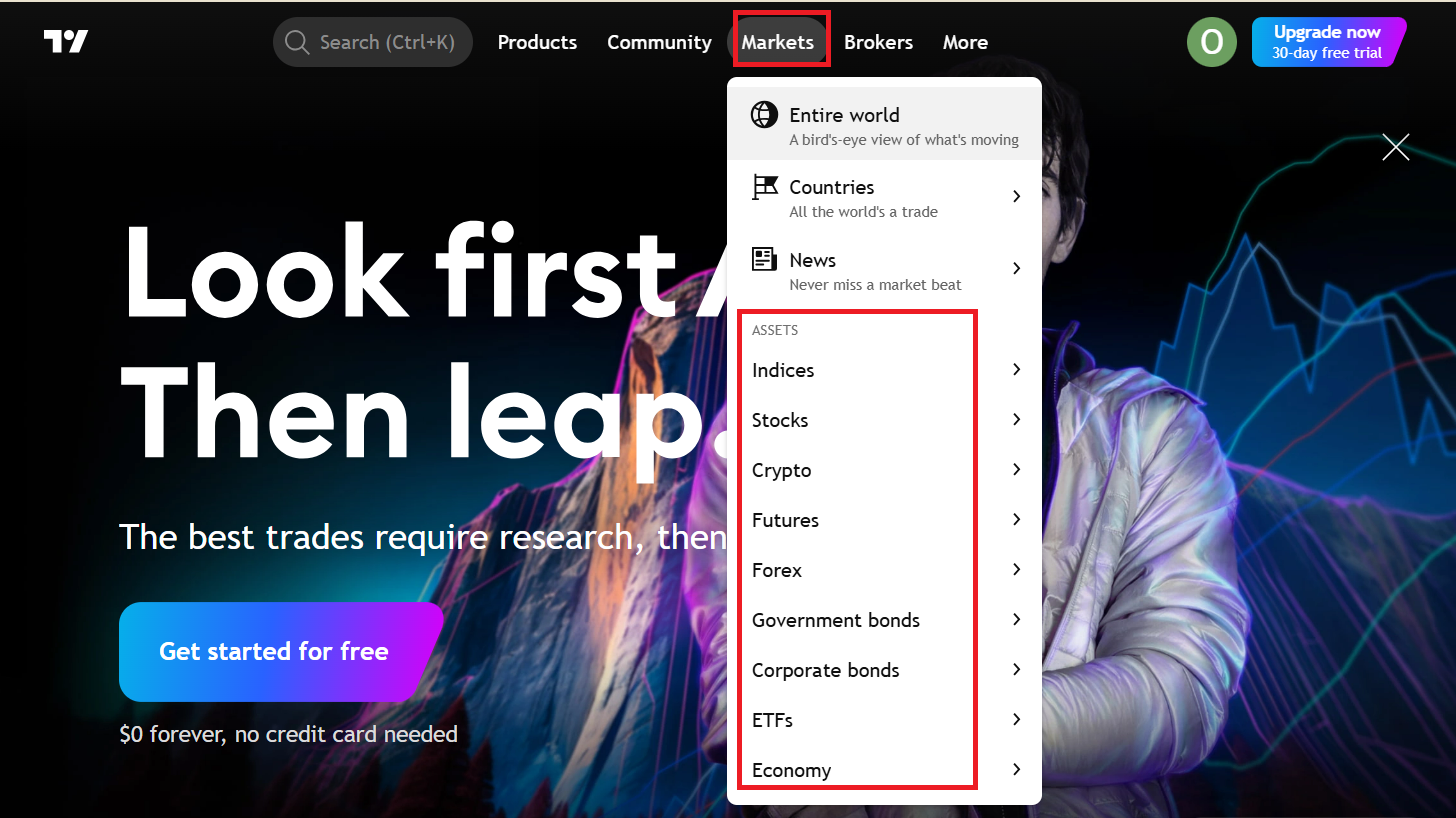Viewport: 1456px width, 818px height.
Task: Click the flag icon beside Countries
Action: point(765,187)
